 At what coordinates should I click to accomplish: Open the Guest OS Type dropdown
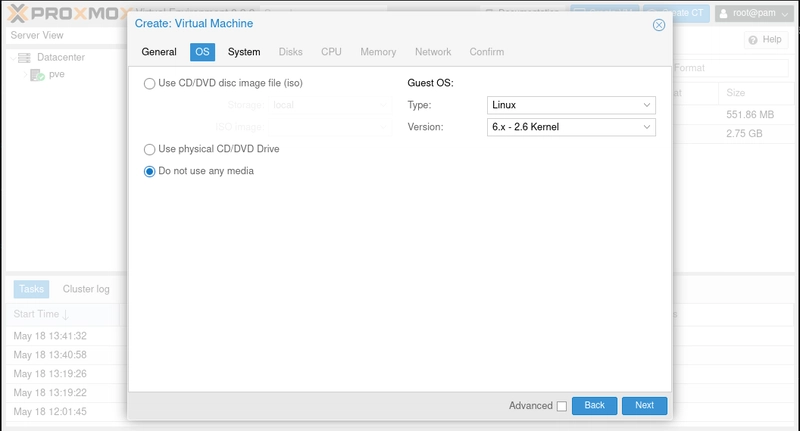pos(646,105)
